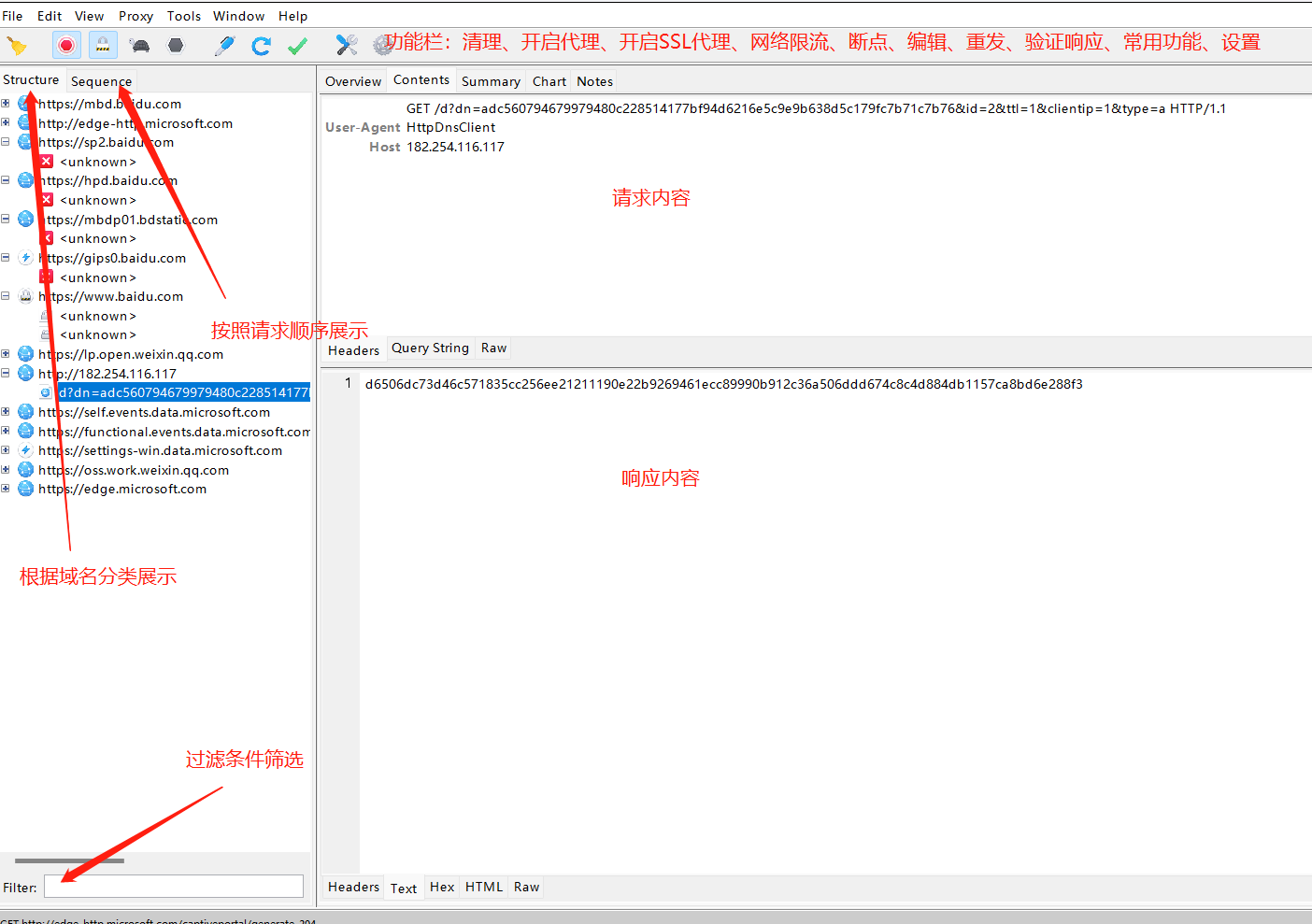1312x924 pixels.
Task: Switch to the Structure tab
Action: point(31,80)
